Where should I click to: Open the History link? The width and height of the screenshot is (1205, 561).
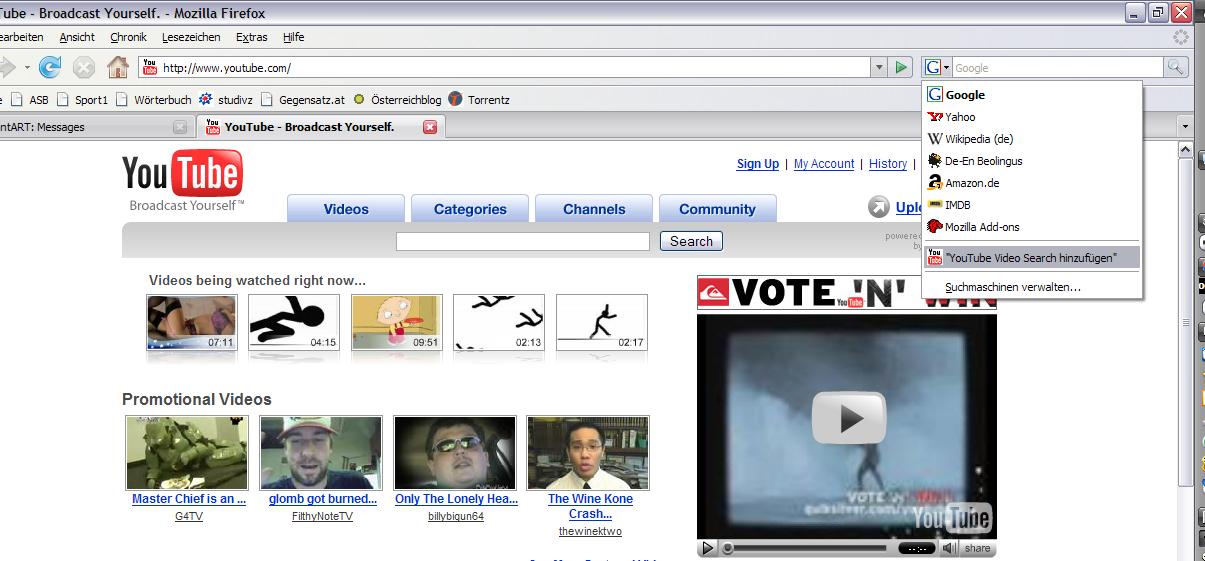pos(888,164)
